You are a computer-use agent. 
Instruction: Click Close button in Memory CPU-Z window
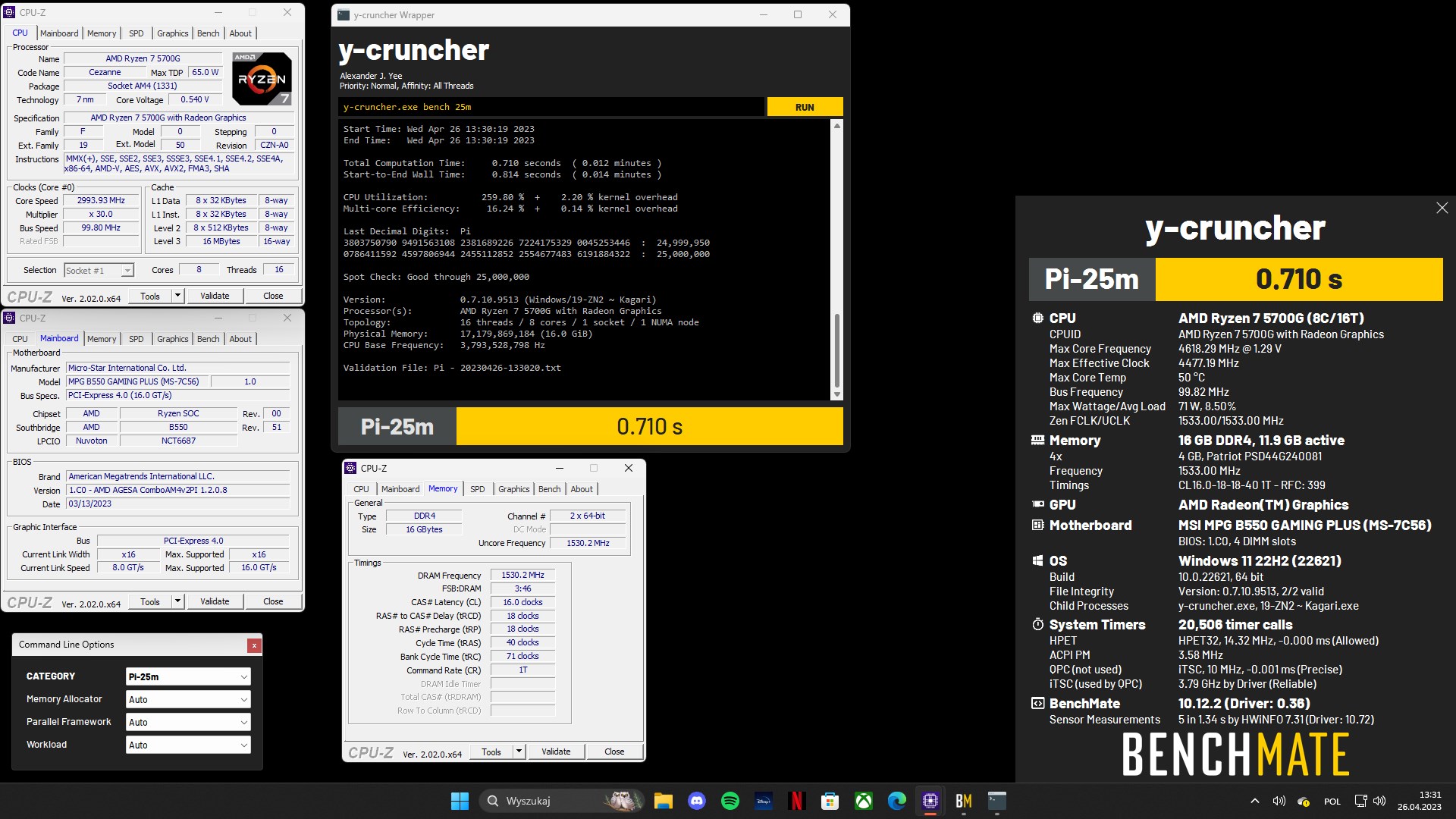pyautogui.click(x=614, y=752)
